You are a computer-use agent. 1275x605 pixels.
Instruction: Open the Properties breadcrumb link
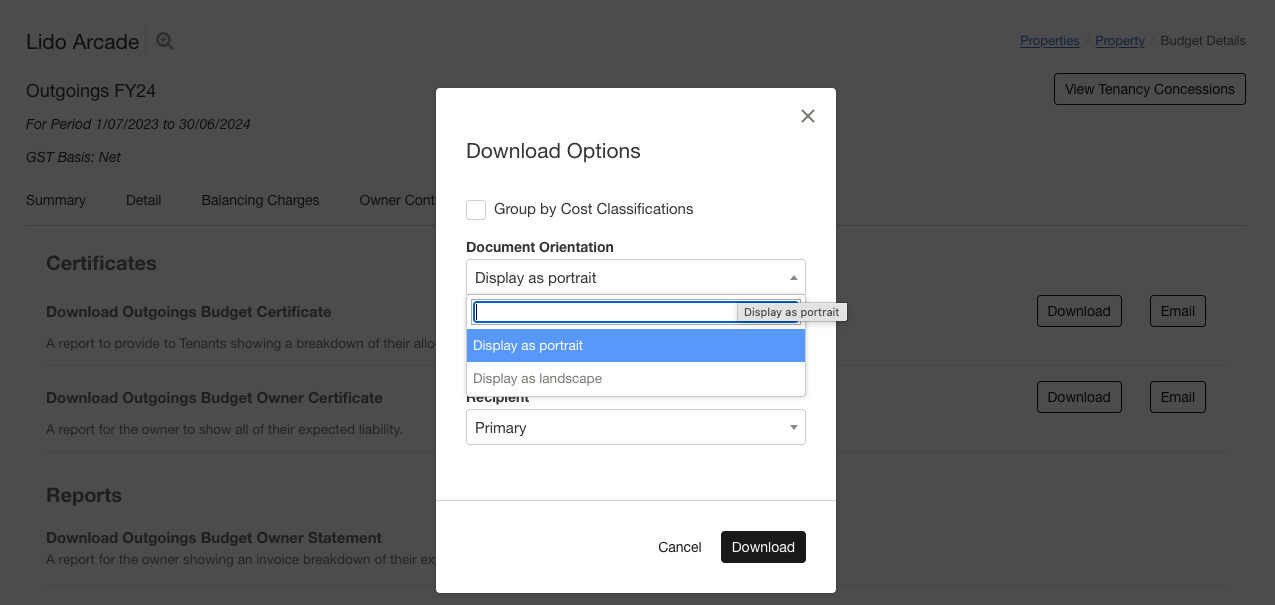click(1049, 41)
